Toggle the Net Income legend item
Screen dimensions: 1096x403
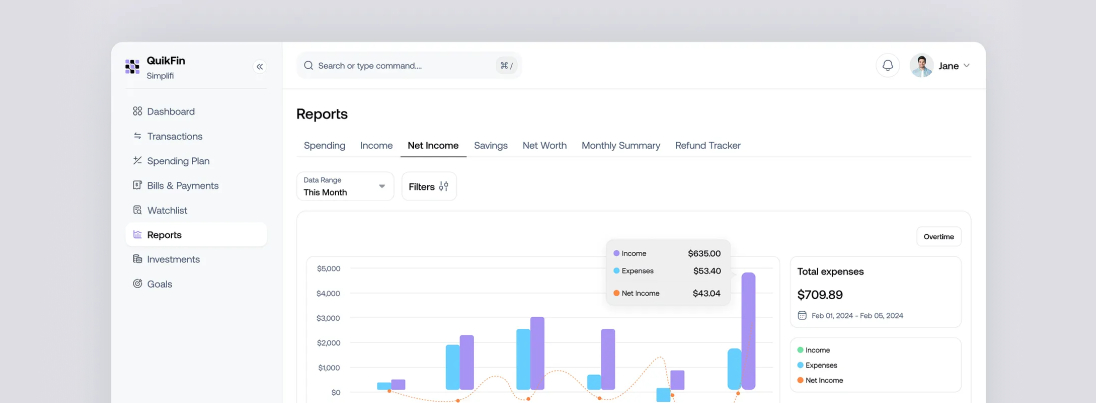[x=823, y=380]
